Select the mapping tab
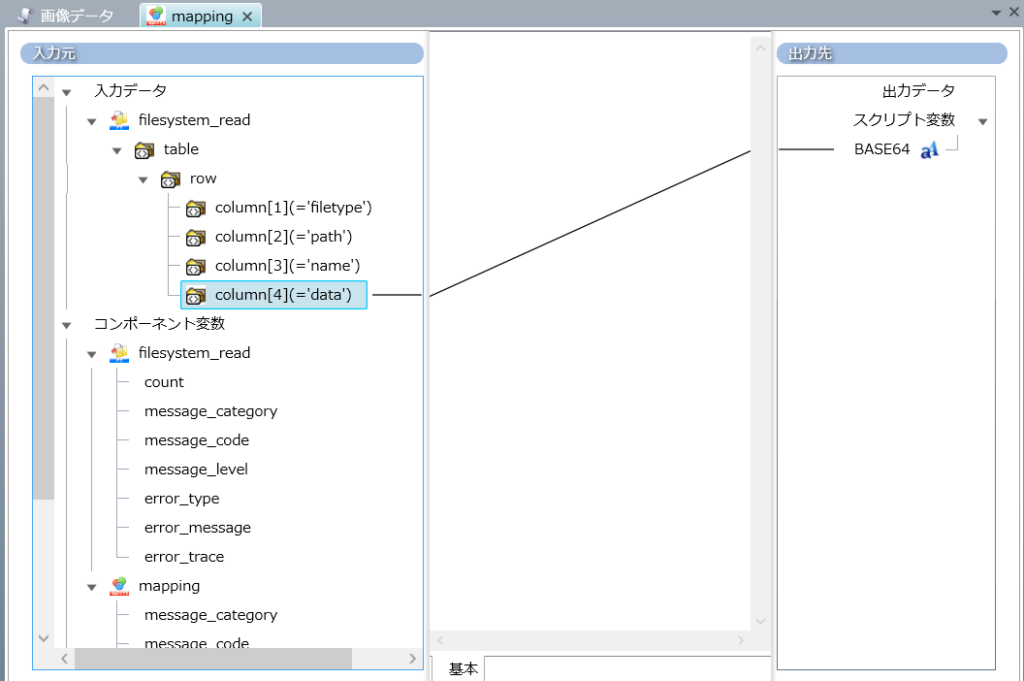Image resolution: width=1024 pixels, height=681 pixels. pos(200,16)
